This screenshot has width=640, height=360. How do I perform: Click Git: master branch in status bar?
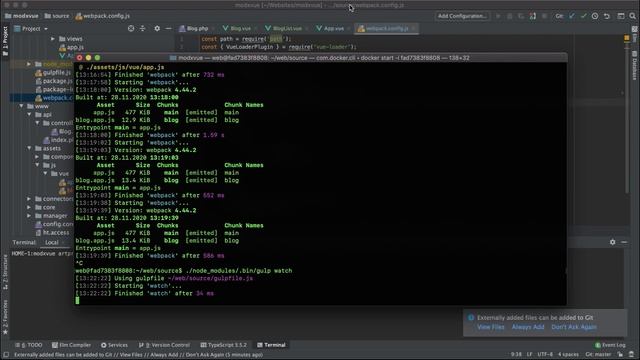coord(598,355)
